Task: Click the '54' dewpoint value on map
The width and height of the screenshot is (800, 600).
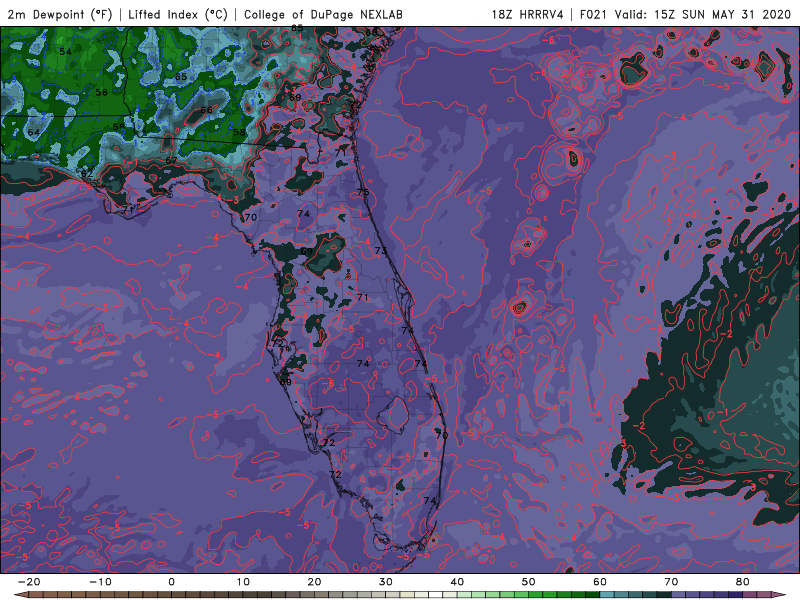Action: pyautogui.click(x=65, y=52)
